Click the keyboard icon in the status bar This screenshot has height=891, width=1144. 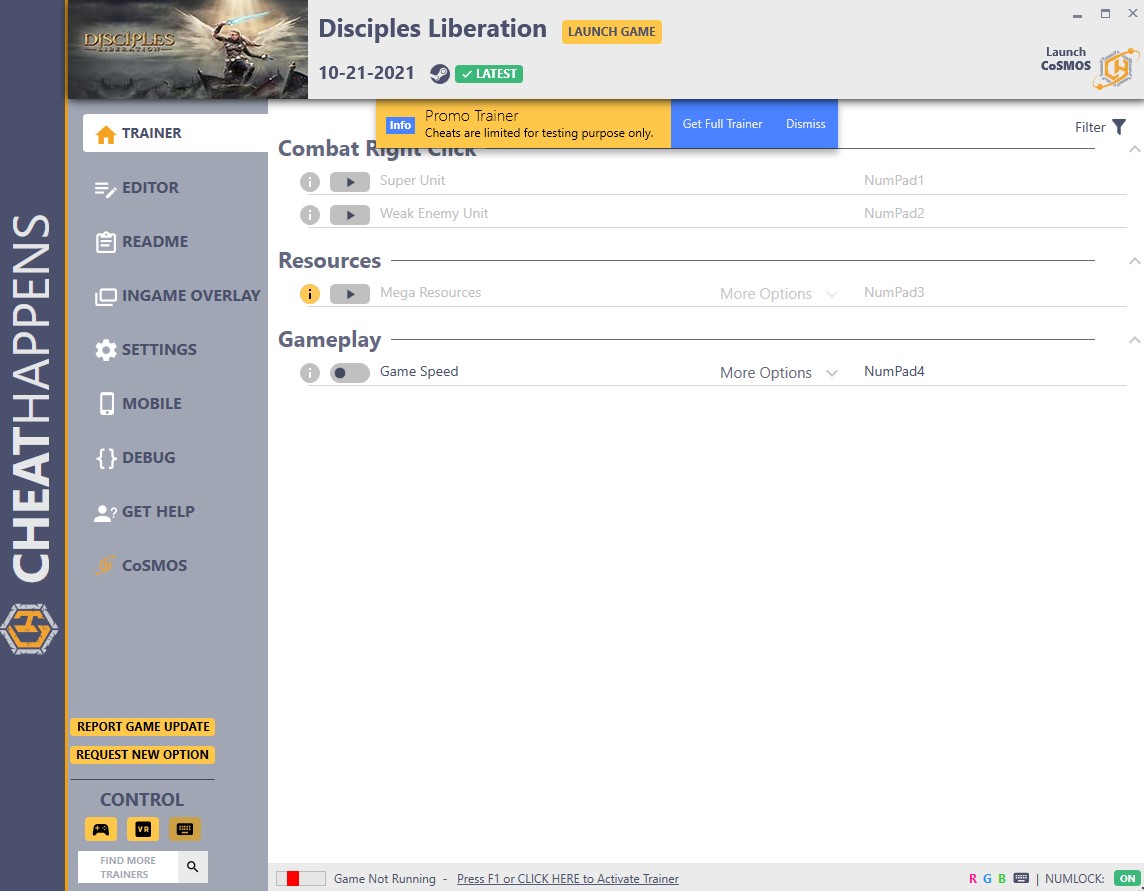pyautogui.click(x=1021, y=878)
